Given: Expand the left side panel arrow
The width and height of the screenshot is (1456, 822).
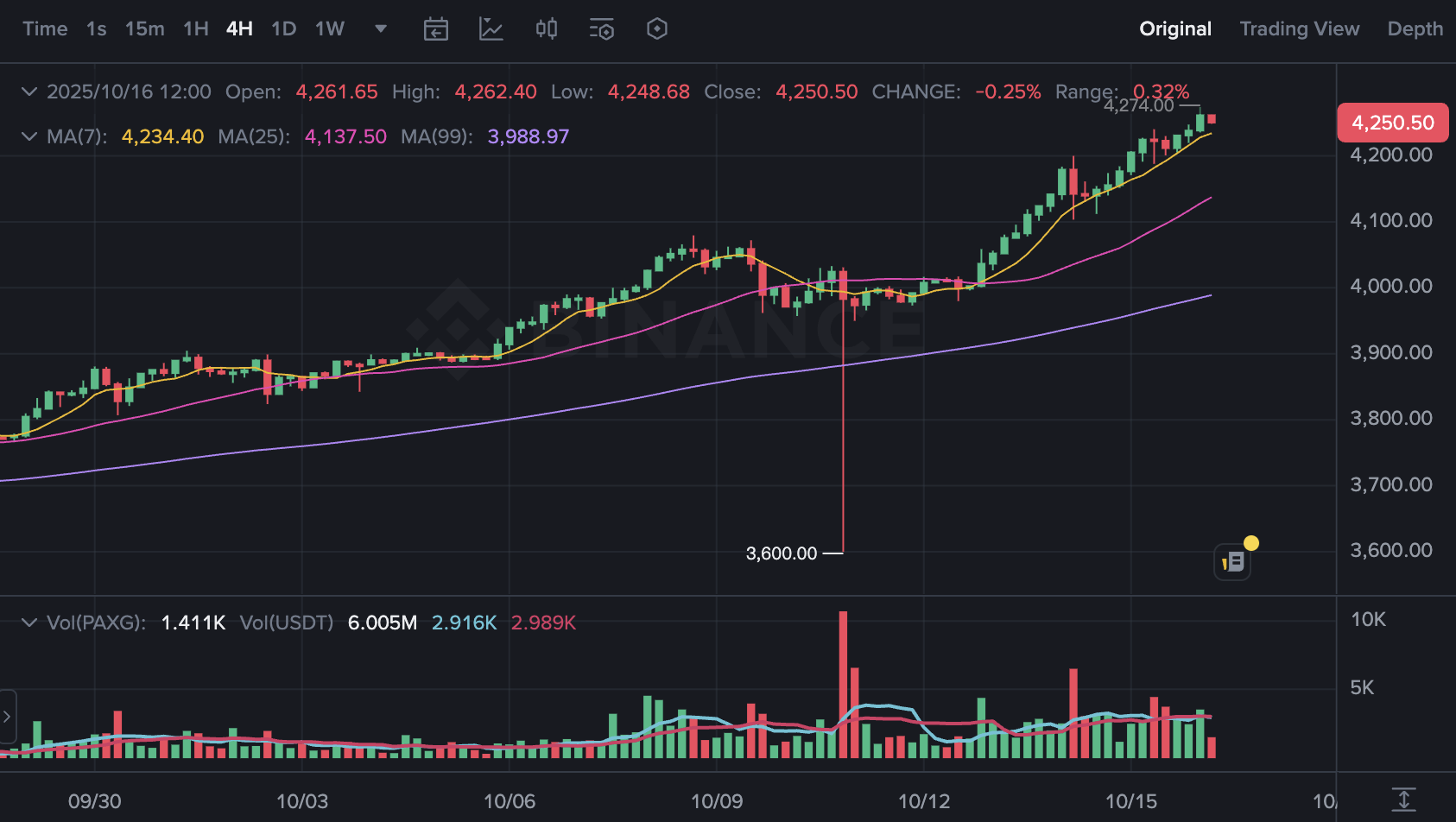Looking at the screenshot, I should [7, 717].
